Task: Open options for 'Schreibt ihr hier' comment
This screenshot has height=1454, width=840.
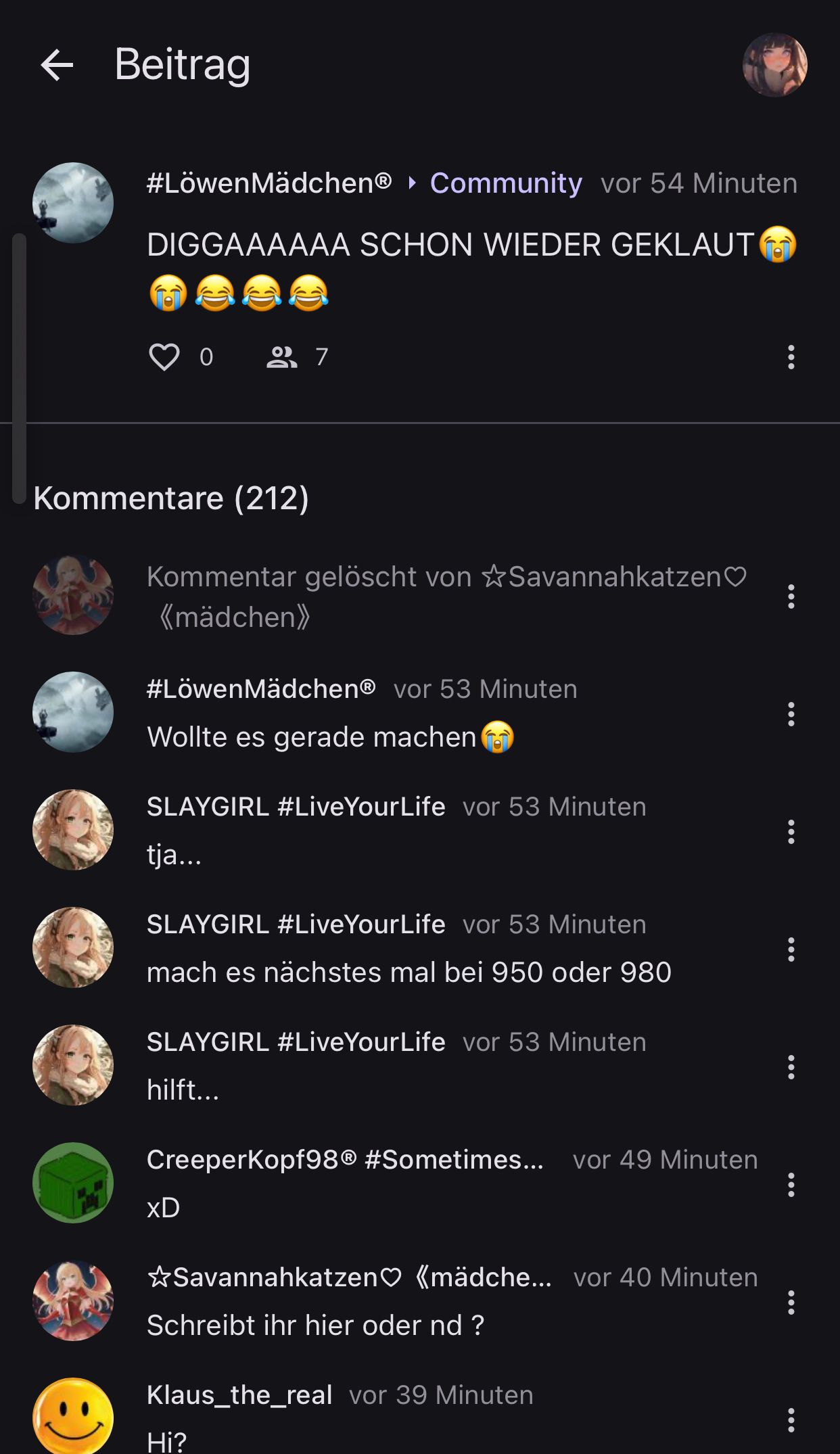Action: pos(791,1303)
